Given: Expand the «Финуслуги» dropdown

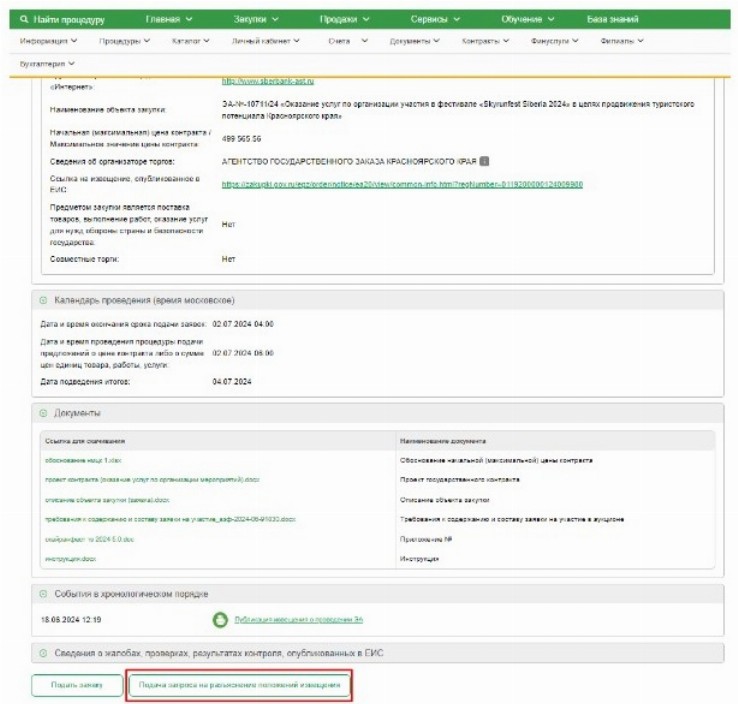Looking at the screenshot, I should point(554,41).
